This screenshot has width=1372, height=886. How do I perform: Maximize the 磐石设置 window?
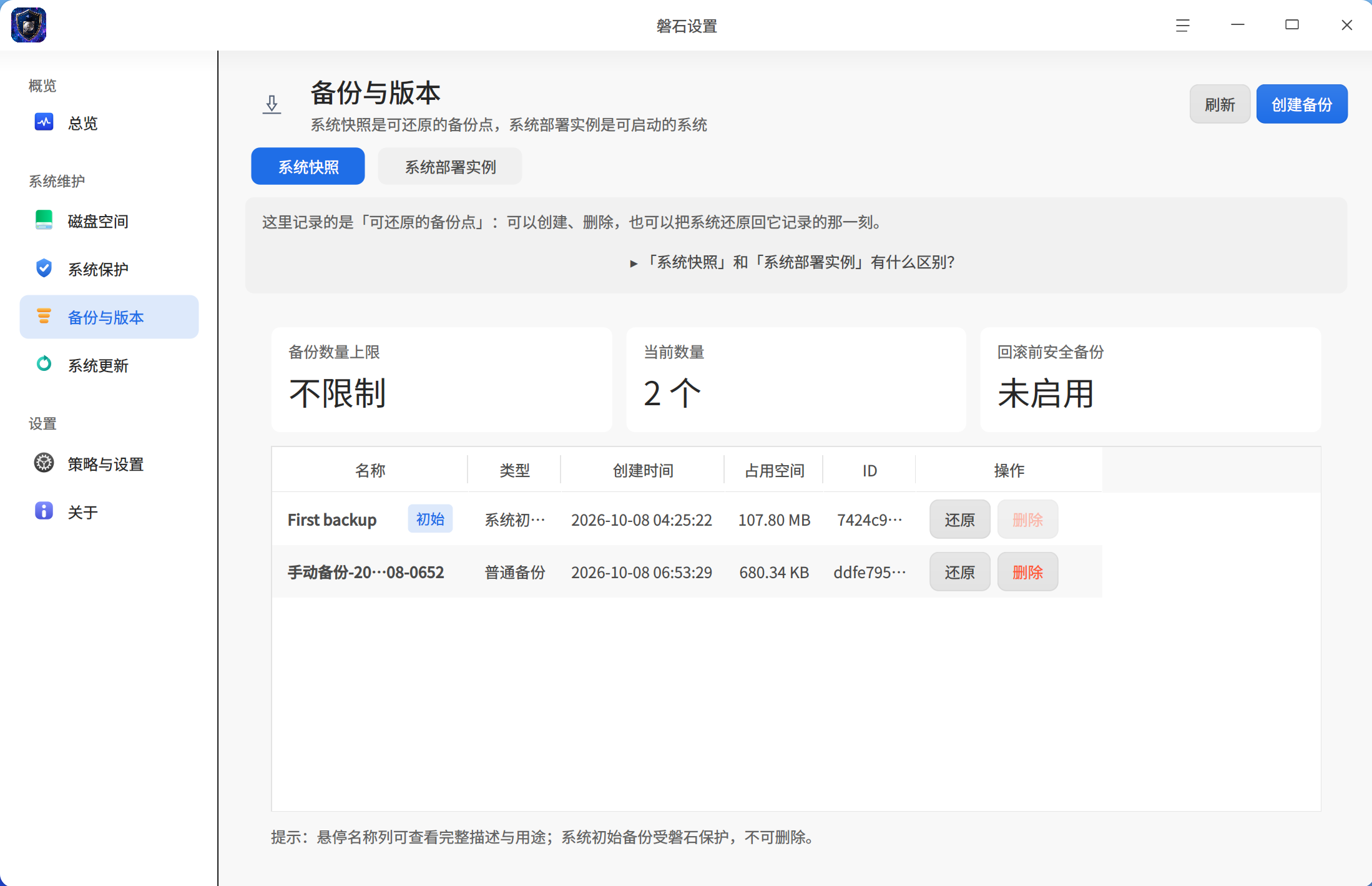click(x=1292, y=25)
